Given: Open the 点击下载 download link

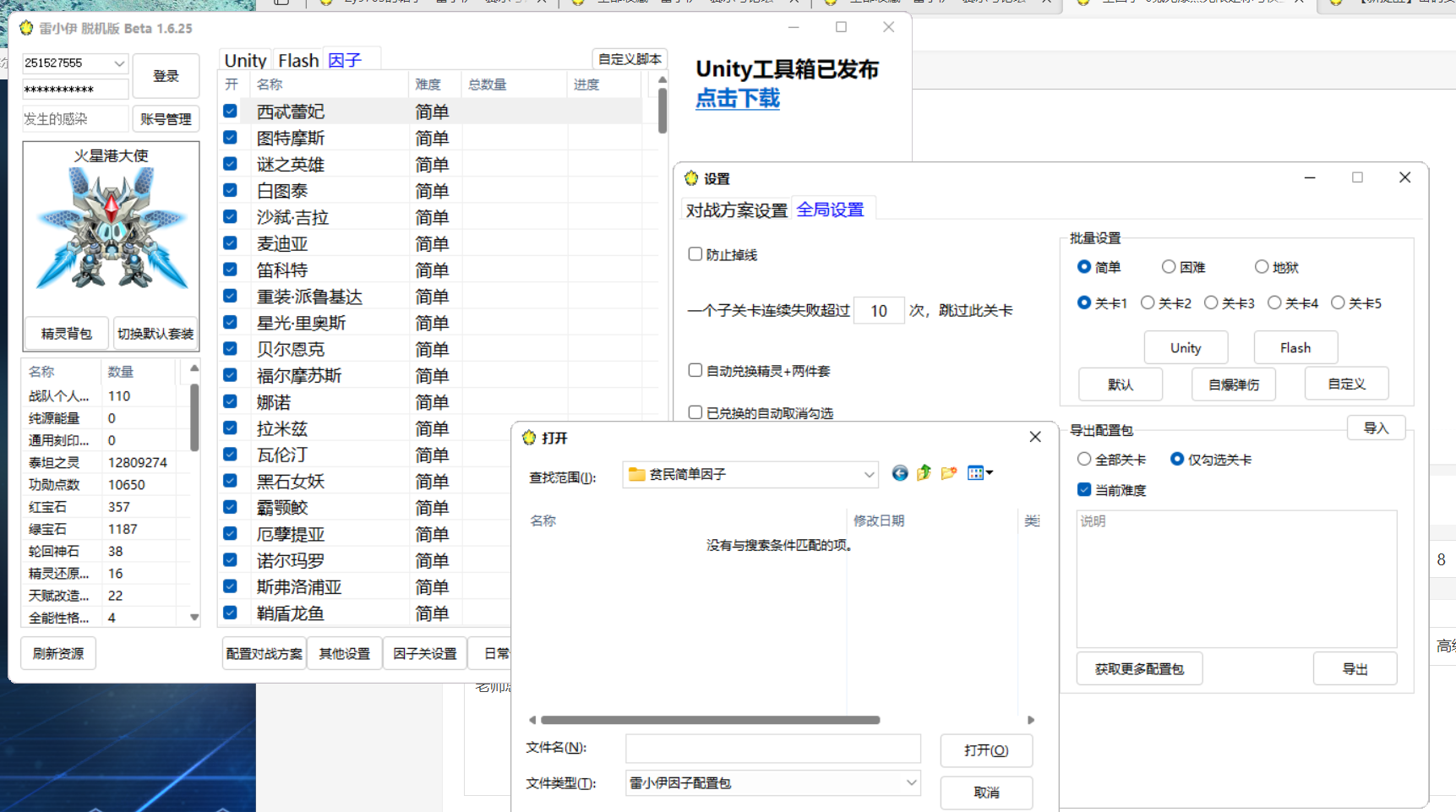Looking at the screenshot, I should tap(737, 99).
